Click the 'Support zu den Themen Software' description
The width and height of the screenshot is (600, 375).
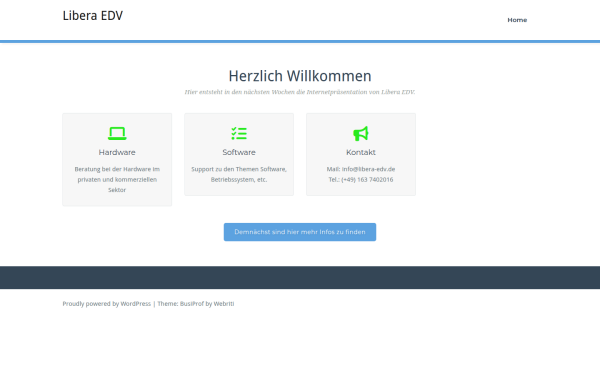click(x=239, y=174)
